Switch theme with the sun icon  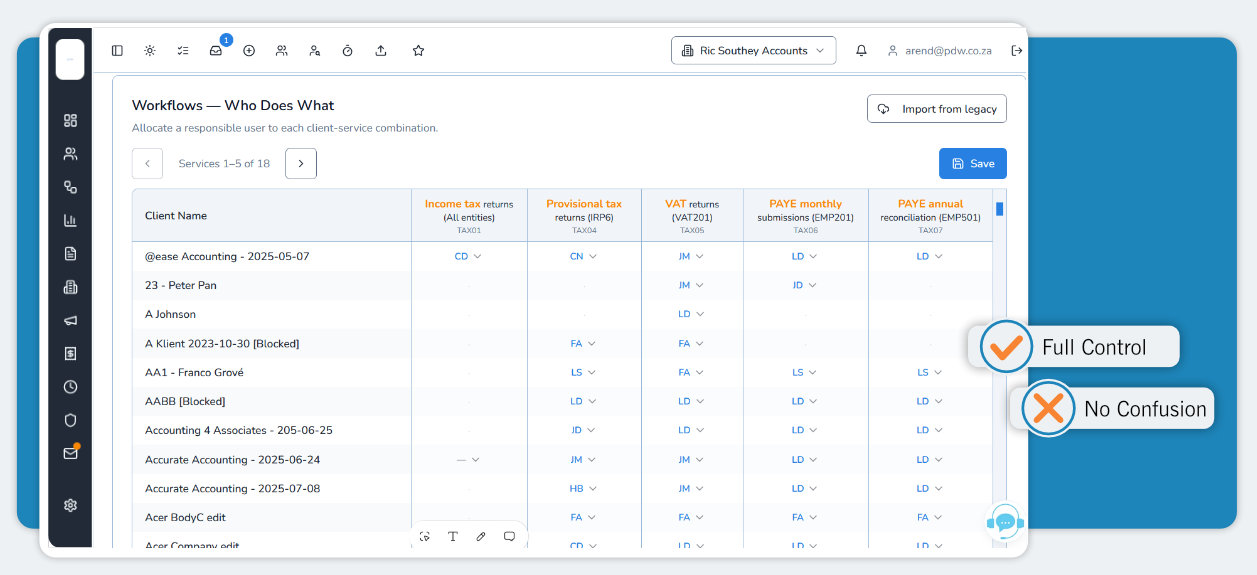(x=150, y=51)
